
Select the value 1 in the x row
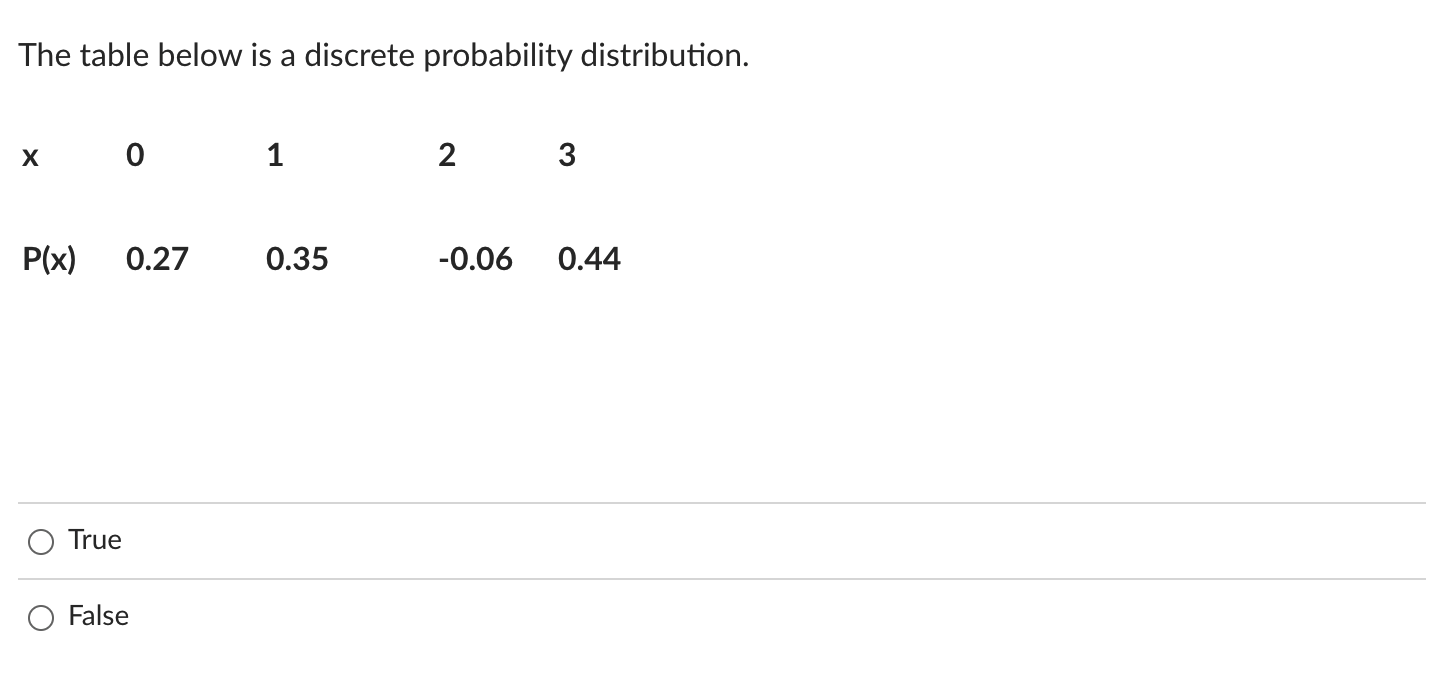pos(274,155)
